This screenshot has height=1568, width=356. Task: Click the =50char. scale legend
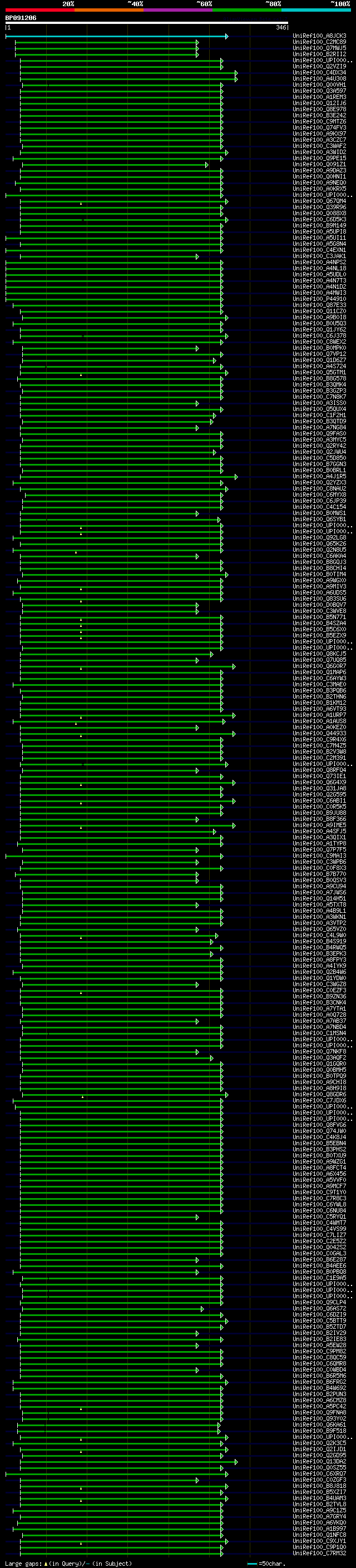(x=266, y=1564)
